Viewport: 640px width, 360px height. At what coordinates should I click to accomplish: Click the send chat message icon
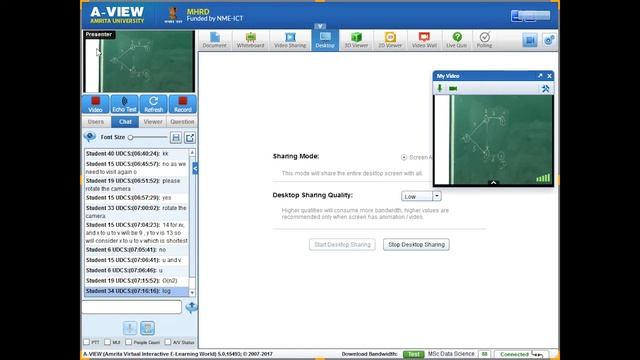[191, 307]
